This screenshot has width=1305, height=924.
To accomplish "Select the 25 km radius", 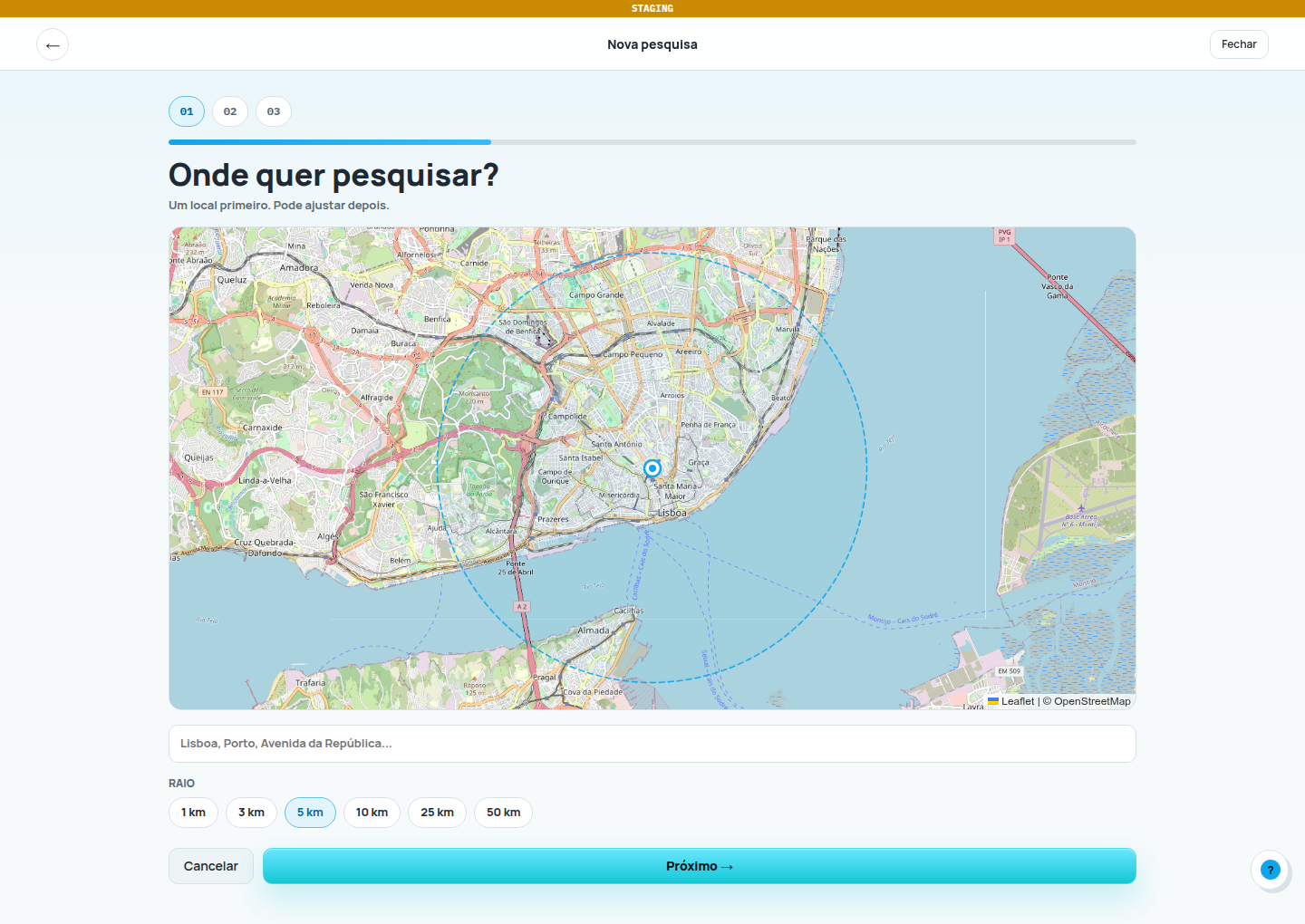I will point(437,813).
